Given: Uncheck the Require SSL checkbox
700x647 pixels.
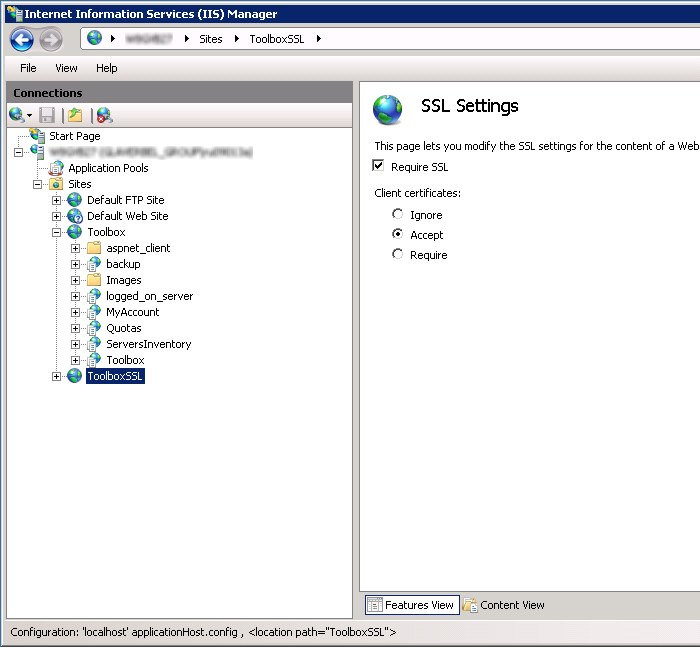Looking at the screenshot, I should 379,166.
